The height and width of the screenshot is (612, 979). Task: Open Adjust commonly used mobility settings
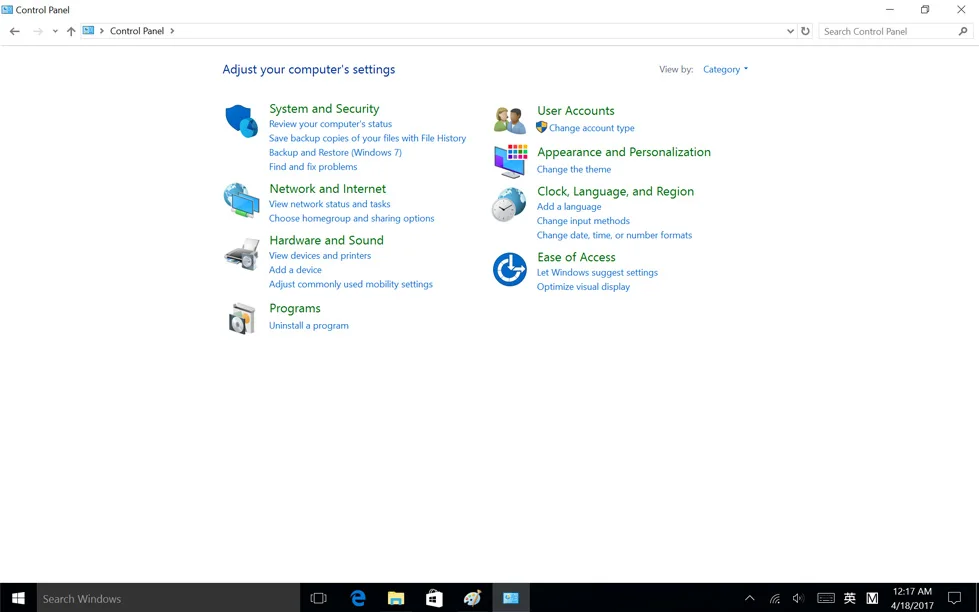[351, 284]
